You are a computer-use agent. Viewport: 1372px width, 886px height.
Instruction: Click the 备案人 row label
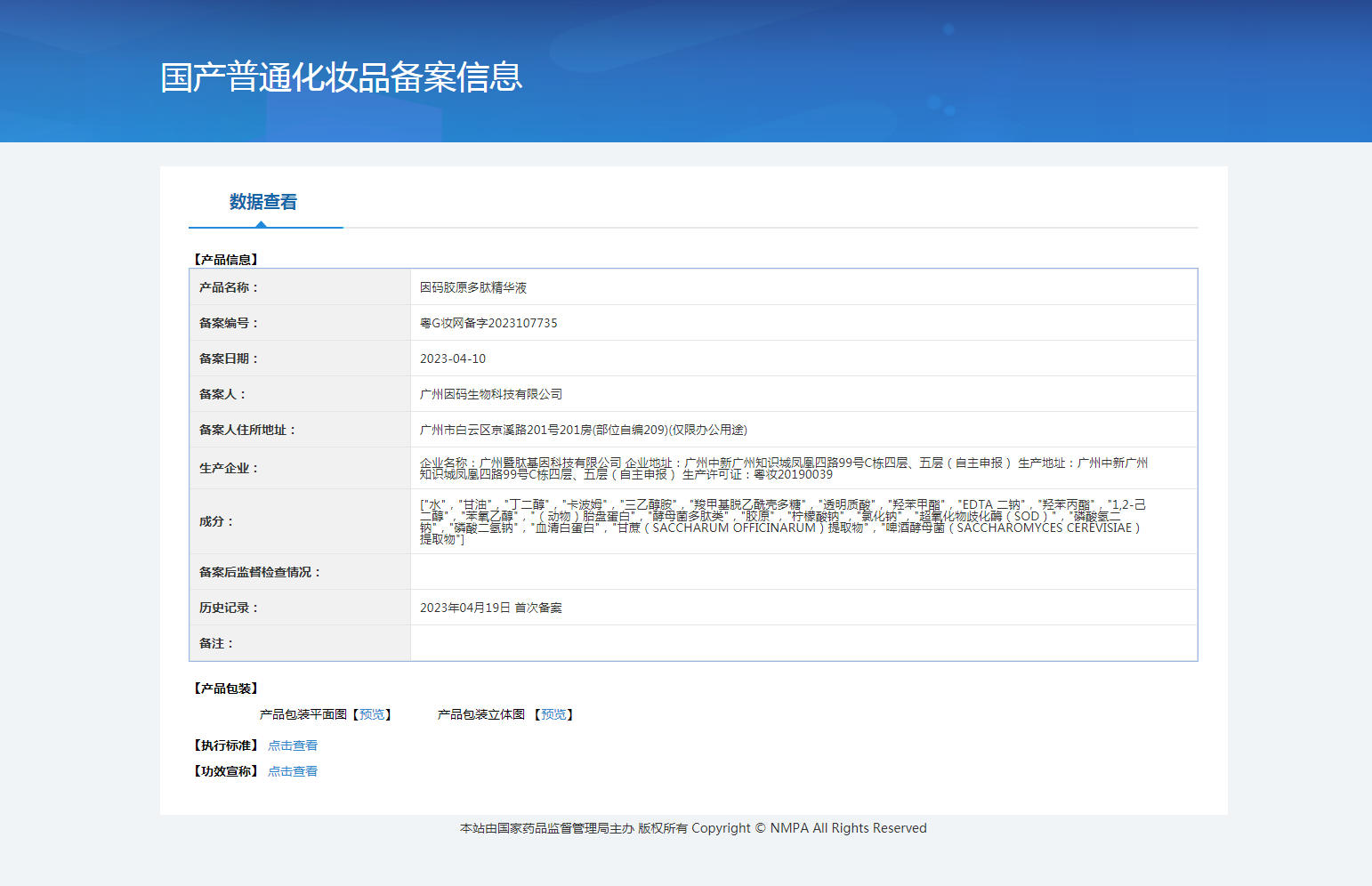pos(222,394)
